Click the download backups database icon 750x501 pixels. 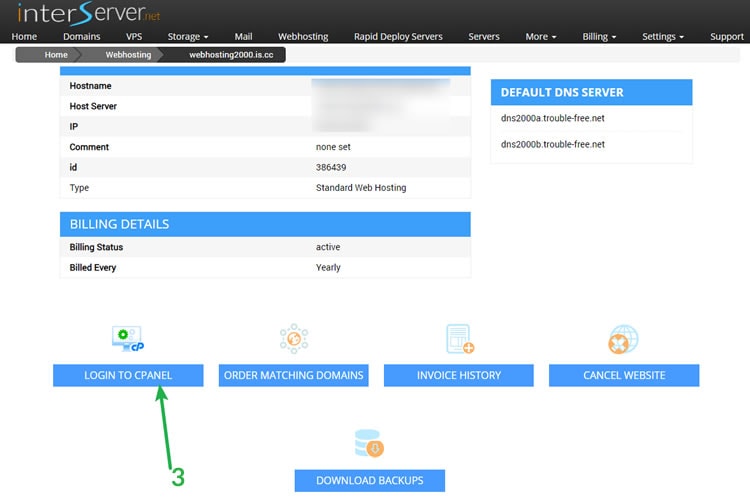369,443
